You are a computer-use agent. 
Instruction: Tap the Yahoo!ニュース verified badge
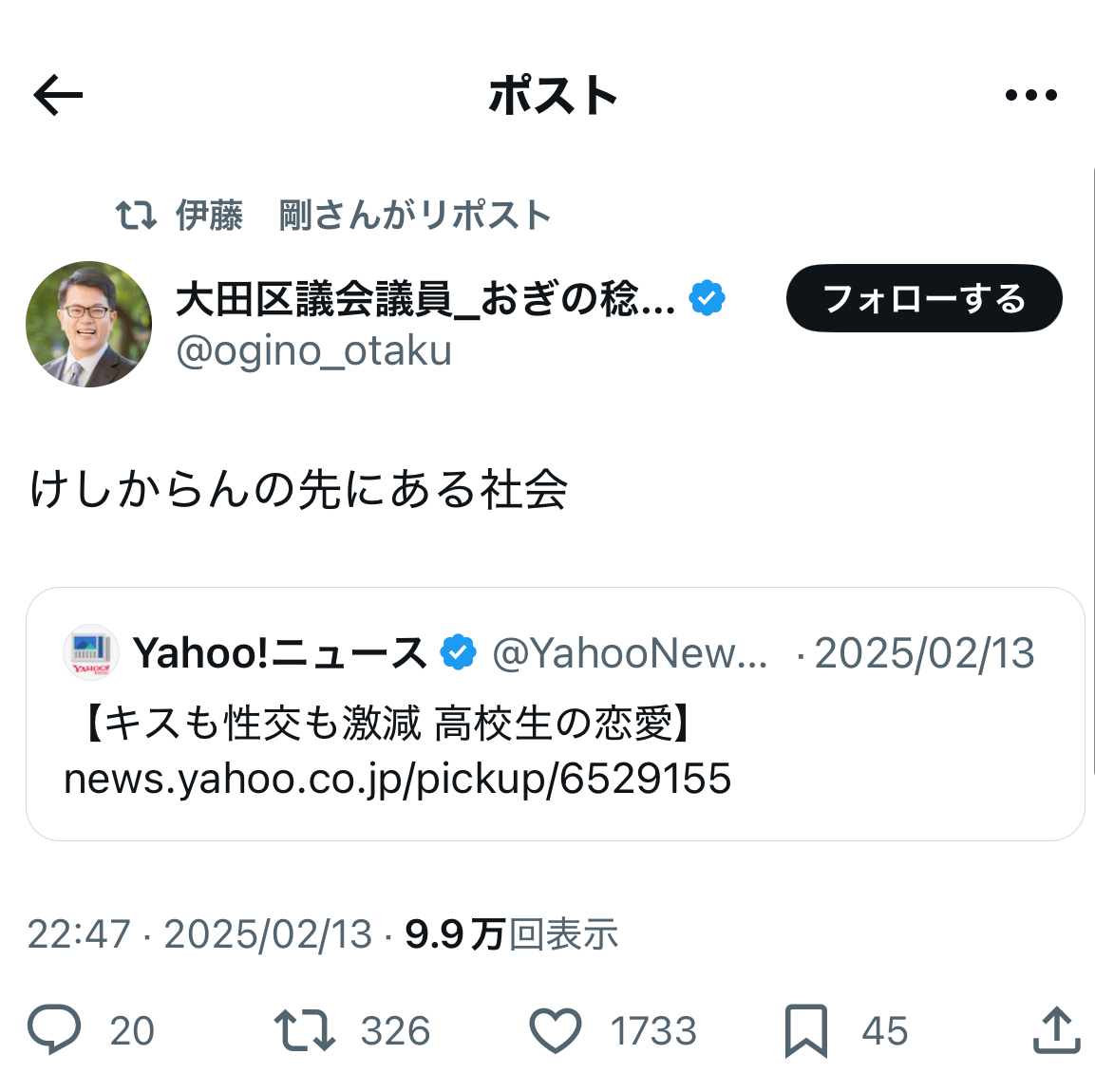click(x=459, y=653)
